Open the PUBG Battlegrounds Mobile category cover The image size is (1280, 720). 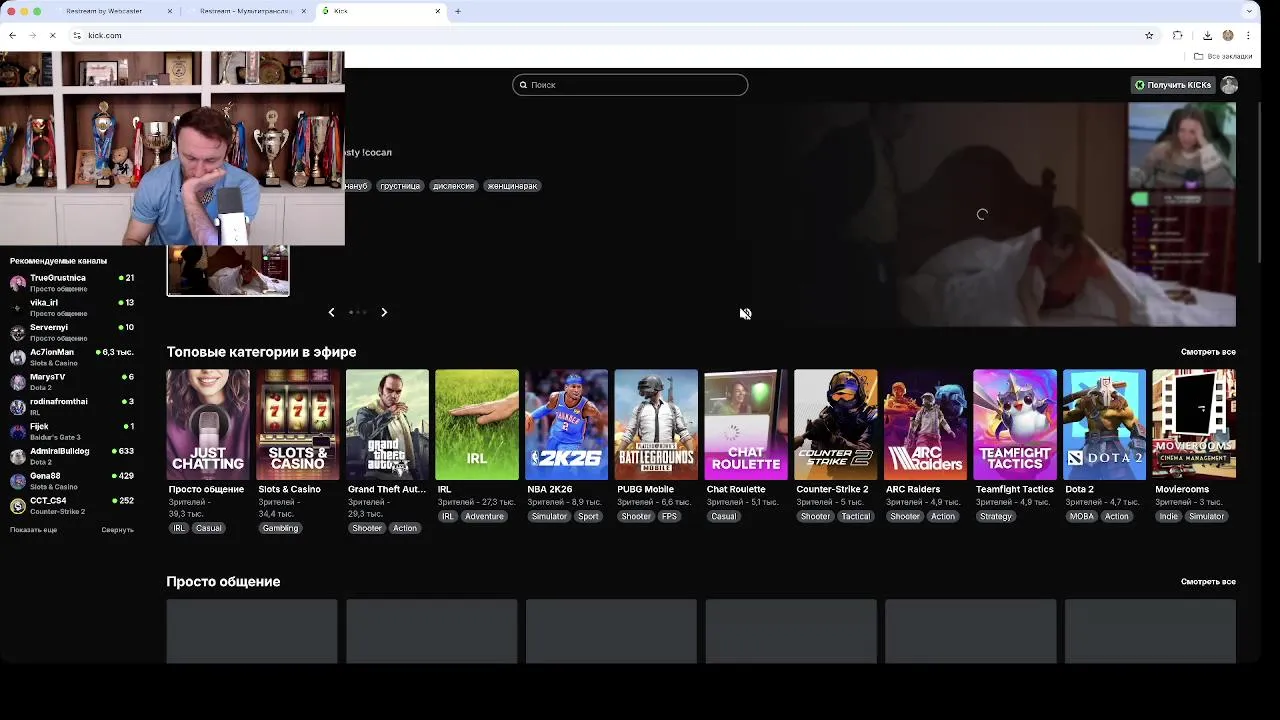(x=656, y=425)
